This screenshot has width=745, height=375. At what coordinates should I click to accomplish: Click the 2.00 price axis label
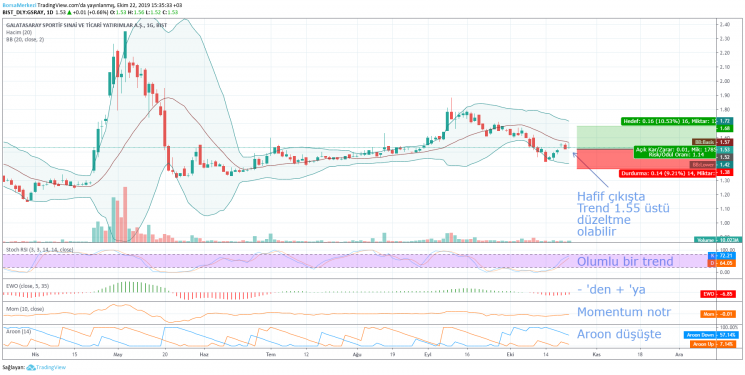pyautogui.click(x=724, y=81)
